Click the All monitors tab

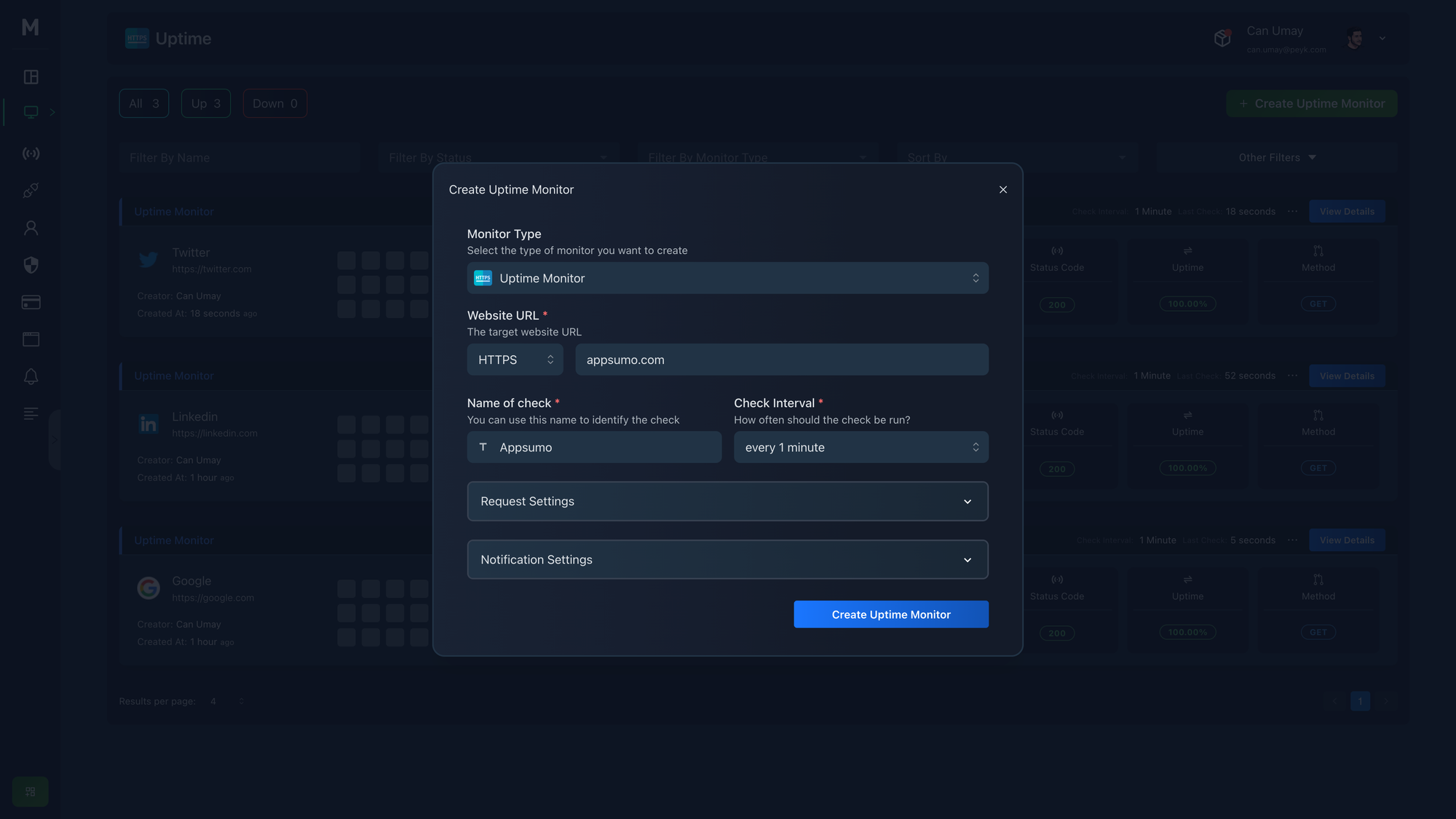143,103
